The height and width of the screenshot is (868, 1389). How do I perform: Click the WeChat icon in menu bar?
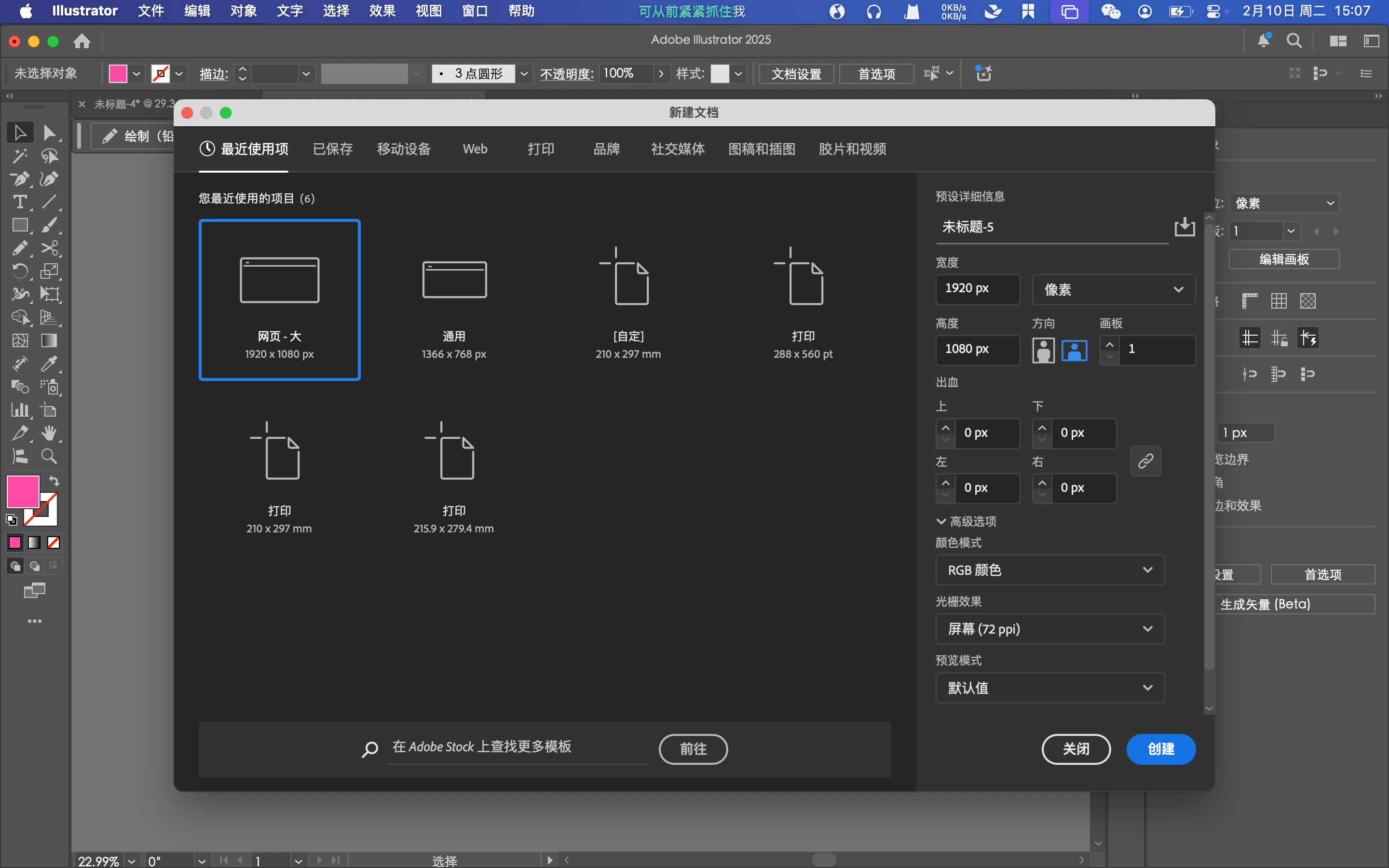click(x=1111, y=12)
